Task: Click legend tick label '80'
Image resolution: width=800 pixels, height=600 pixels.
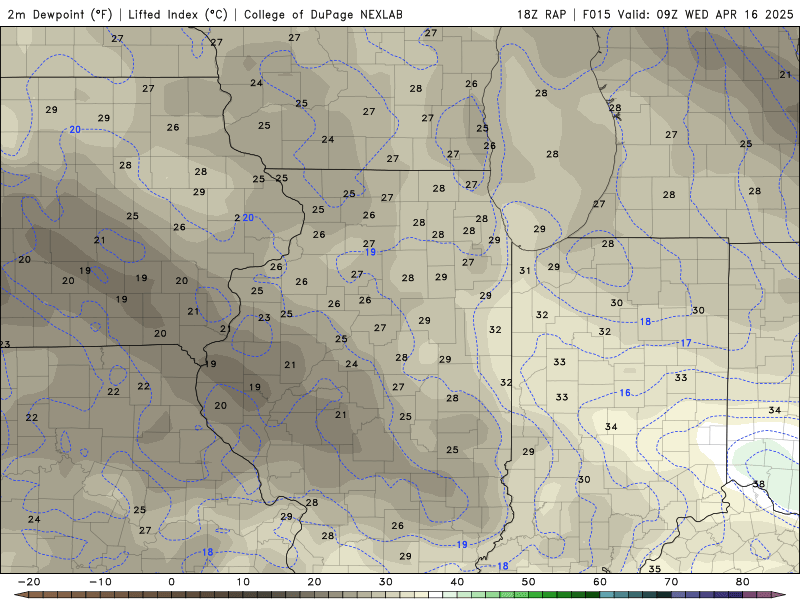Action: click(743, 582)
